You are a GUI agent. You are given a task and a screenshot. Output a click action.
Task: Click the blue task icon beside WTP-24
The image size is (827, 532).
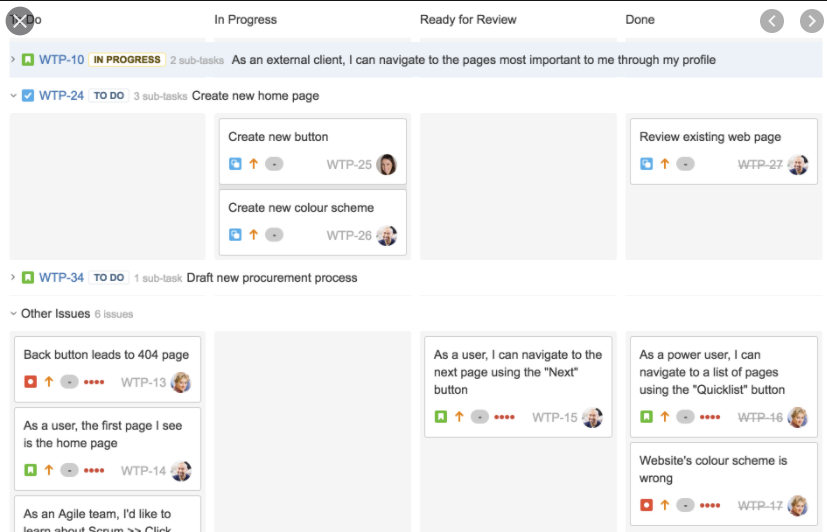(x=28, y=96)
